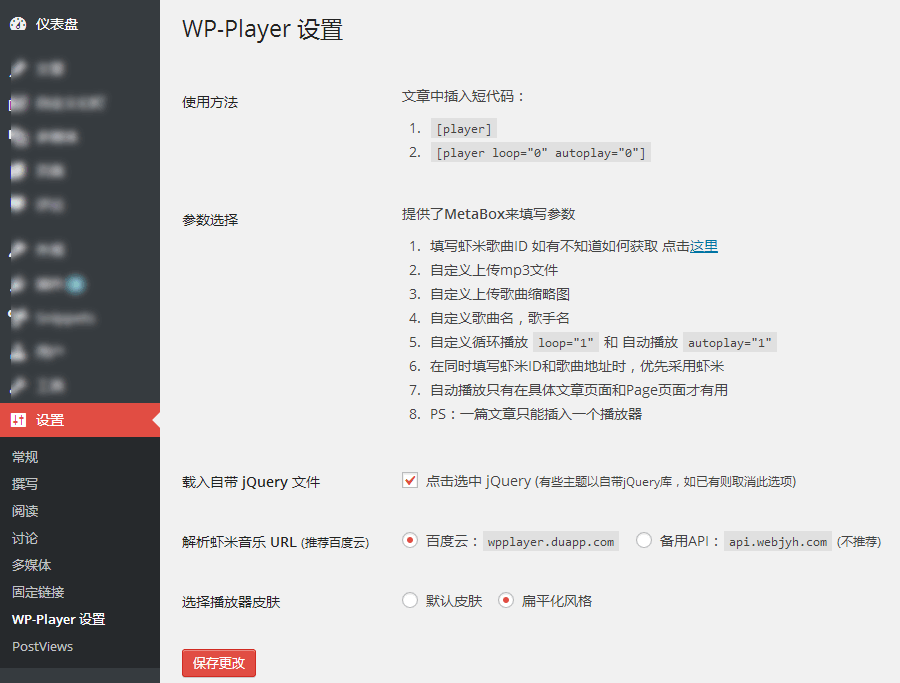Open the 讨论 settings submenu
The width and height of the screenshot is (900, 683).
(x=25, y=538)
